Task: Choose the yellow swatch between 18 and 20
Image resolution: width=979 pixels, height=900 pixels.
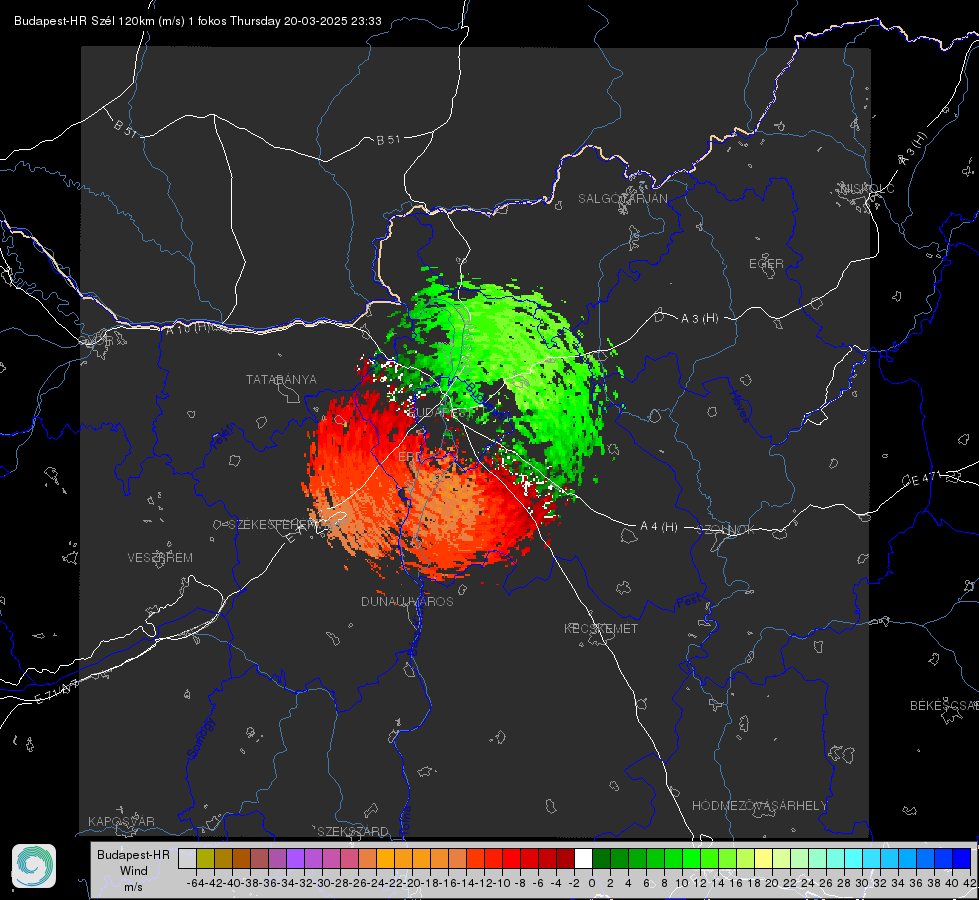Action: (x=763, y=858)
